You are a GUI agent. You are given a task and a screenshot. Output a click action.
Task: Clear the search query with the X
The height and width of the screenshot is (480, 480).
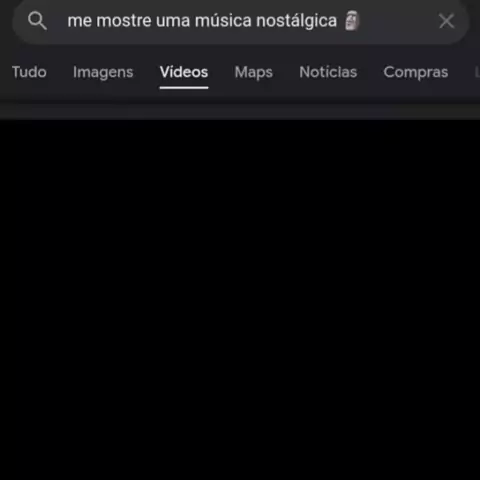click(446, 21)
